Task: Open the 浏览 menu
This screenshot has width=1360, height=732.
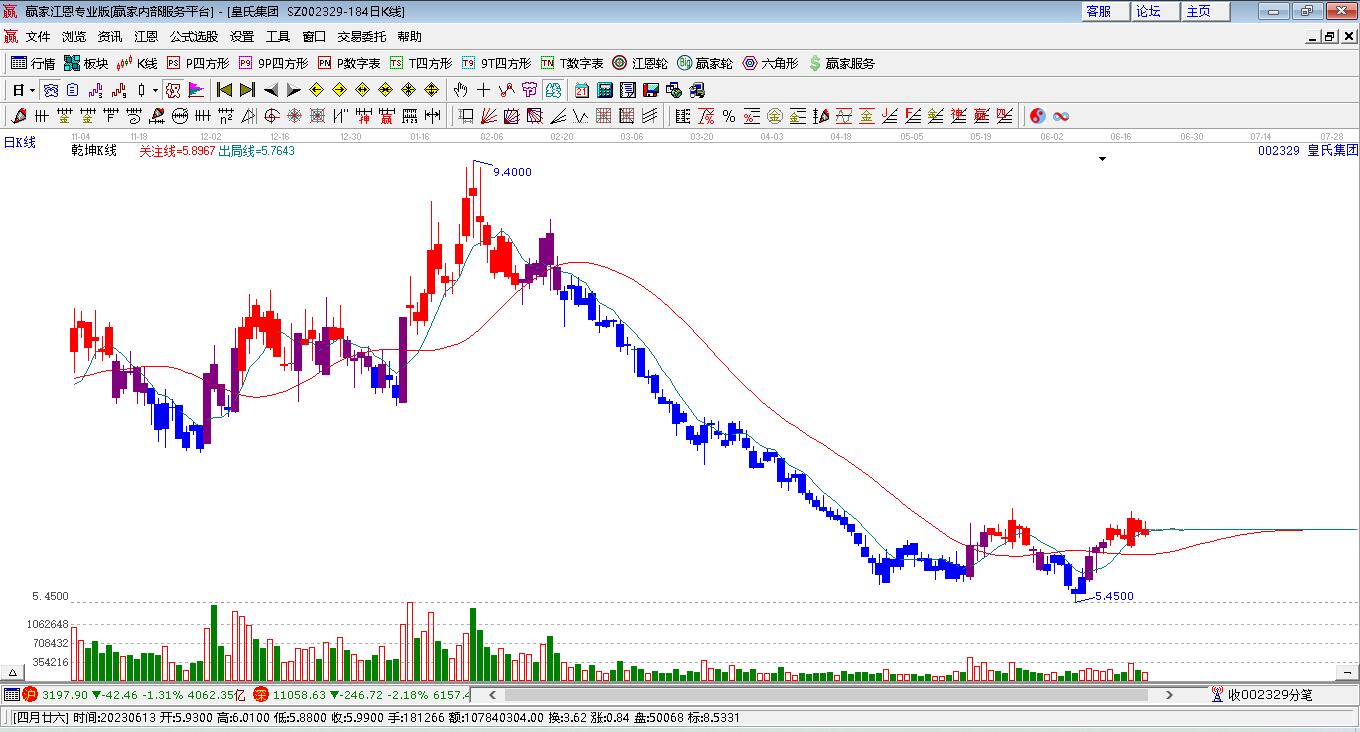Action: 74,37
